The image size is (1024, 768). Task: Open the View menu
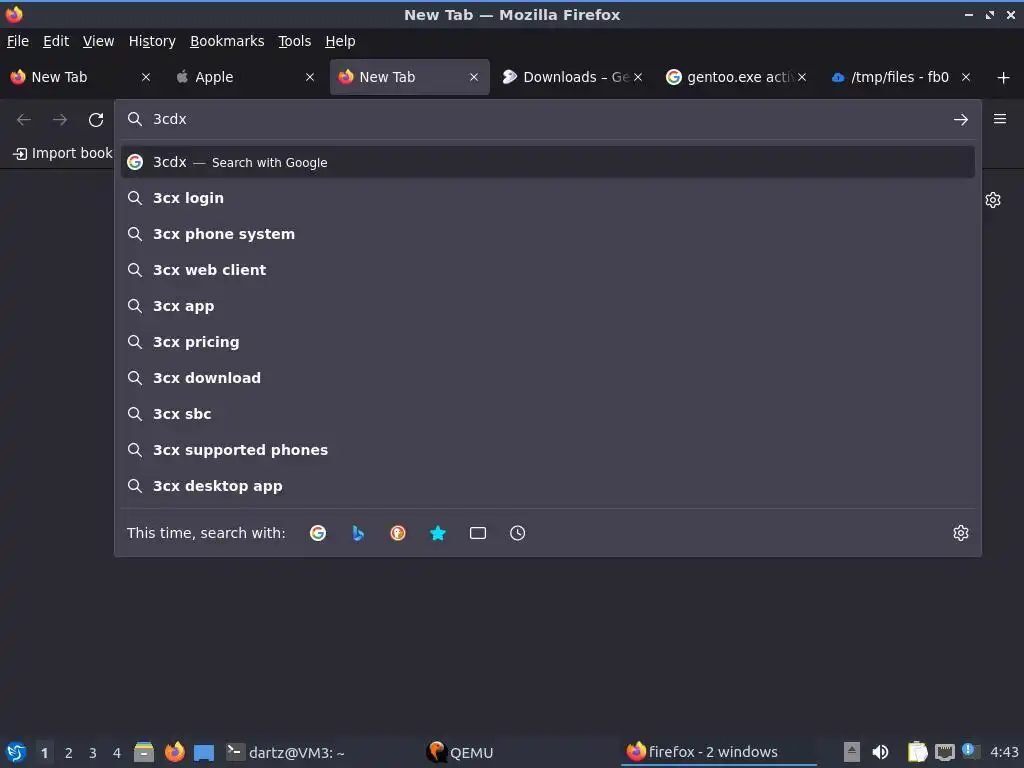point(99,41)
